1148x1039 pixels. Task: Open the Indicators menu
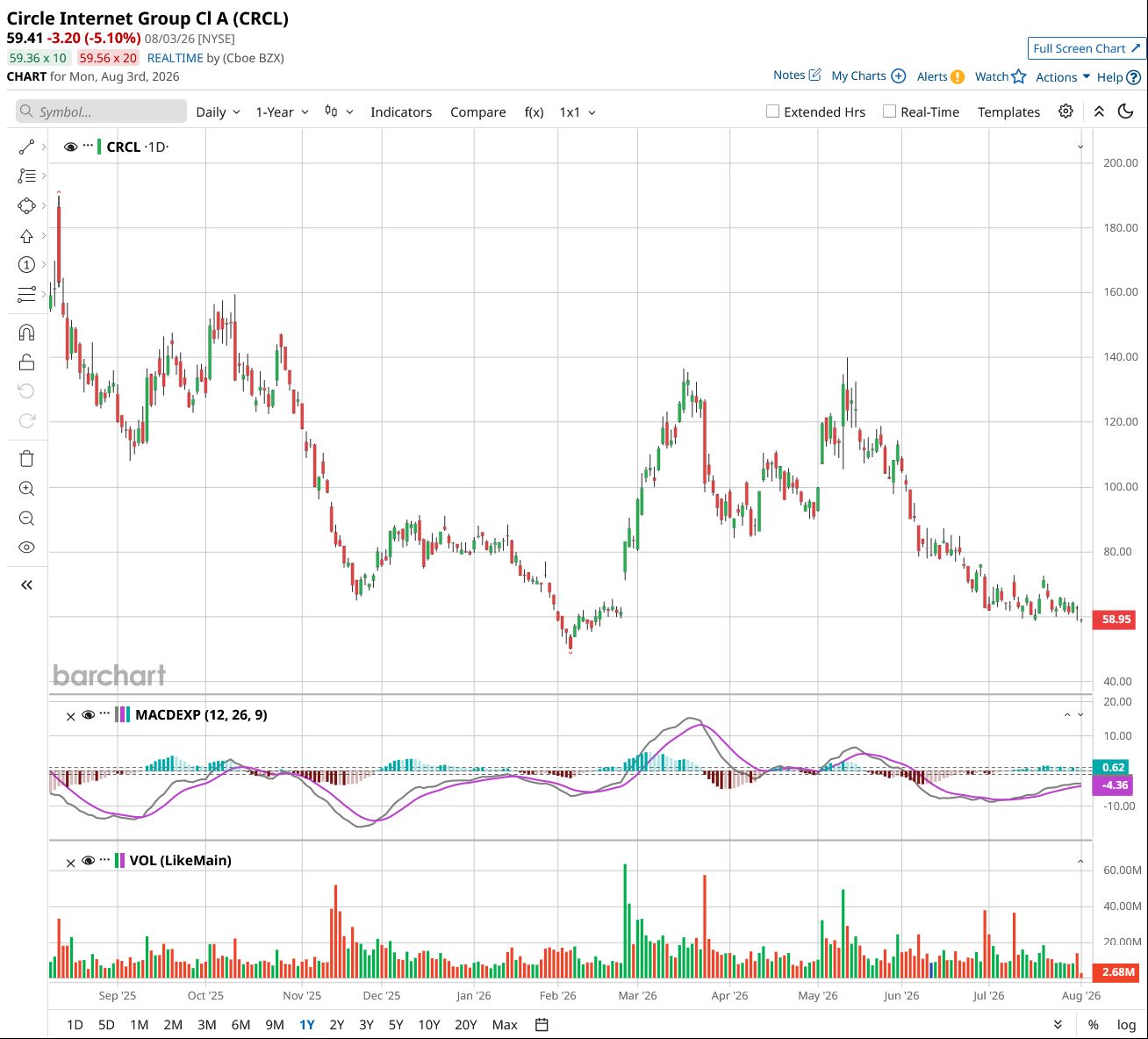click(401, 112)
